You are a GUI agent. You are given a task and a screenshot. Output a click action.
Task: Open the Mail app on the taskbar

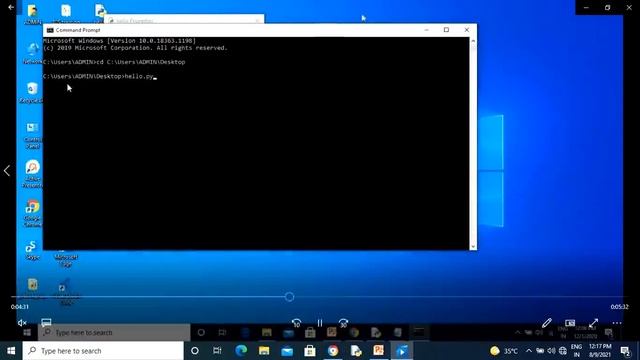[287, 351]
